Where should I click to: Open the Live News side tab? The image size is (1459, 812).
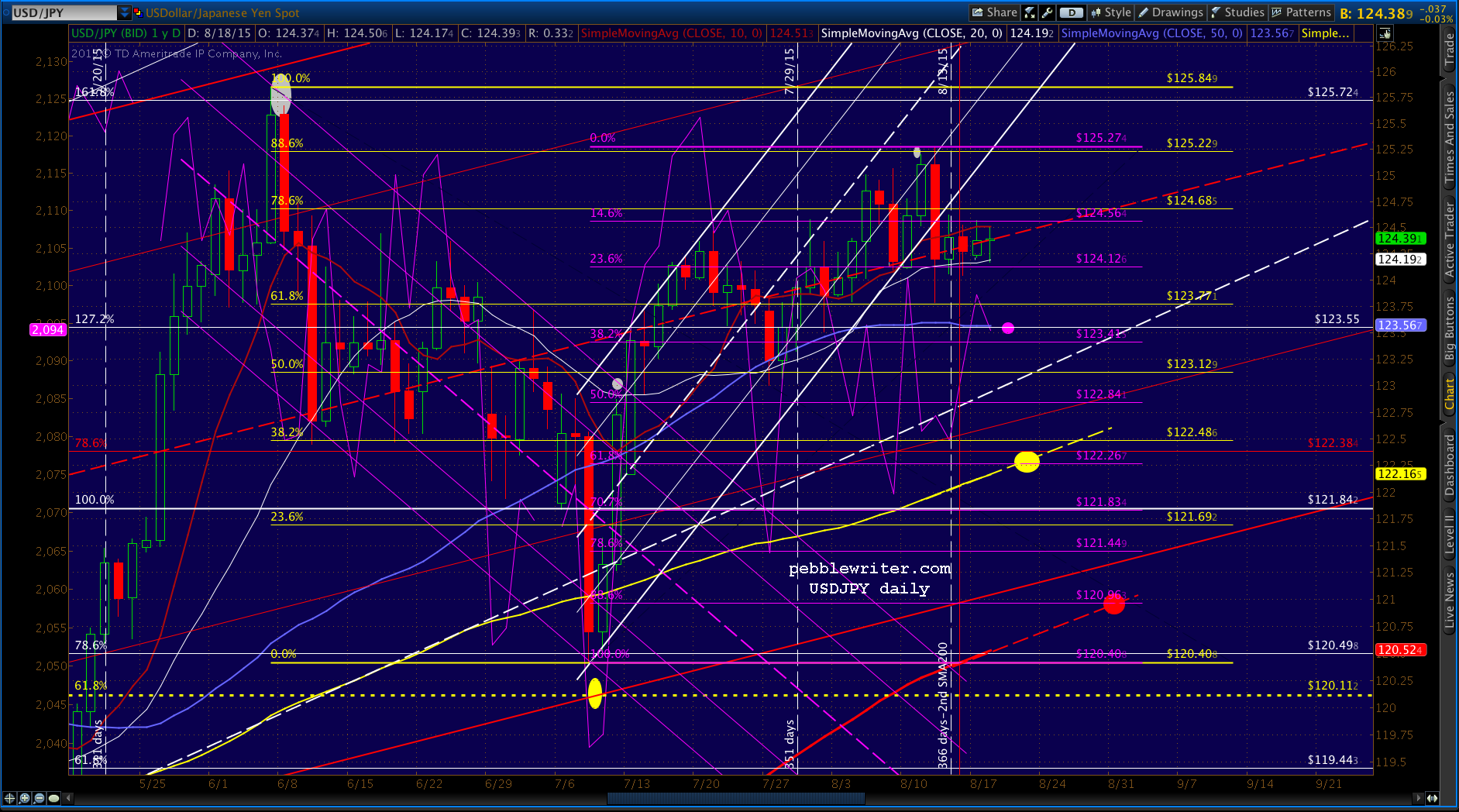tap(1450, 600)
